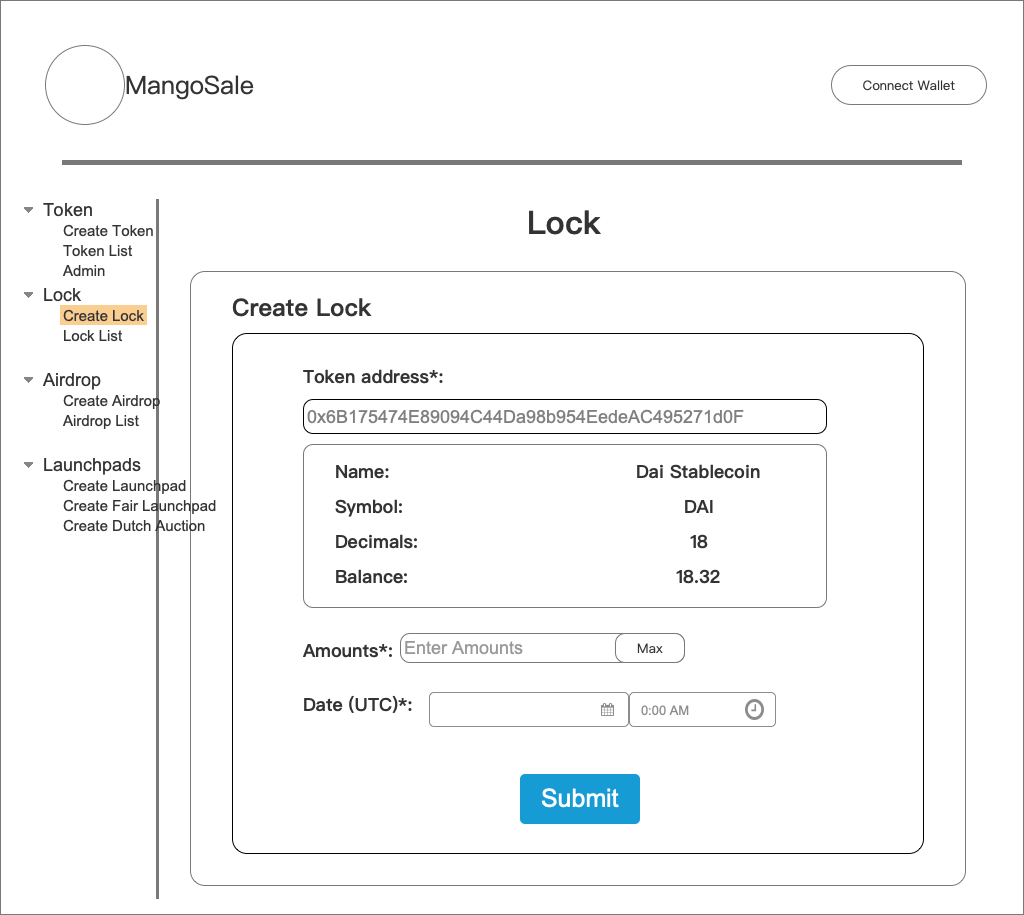The image size is (1024, 915).
Task: Click the Launchpads category label
Action: click(x=91, y=465)
